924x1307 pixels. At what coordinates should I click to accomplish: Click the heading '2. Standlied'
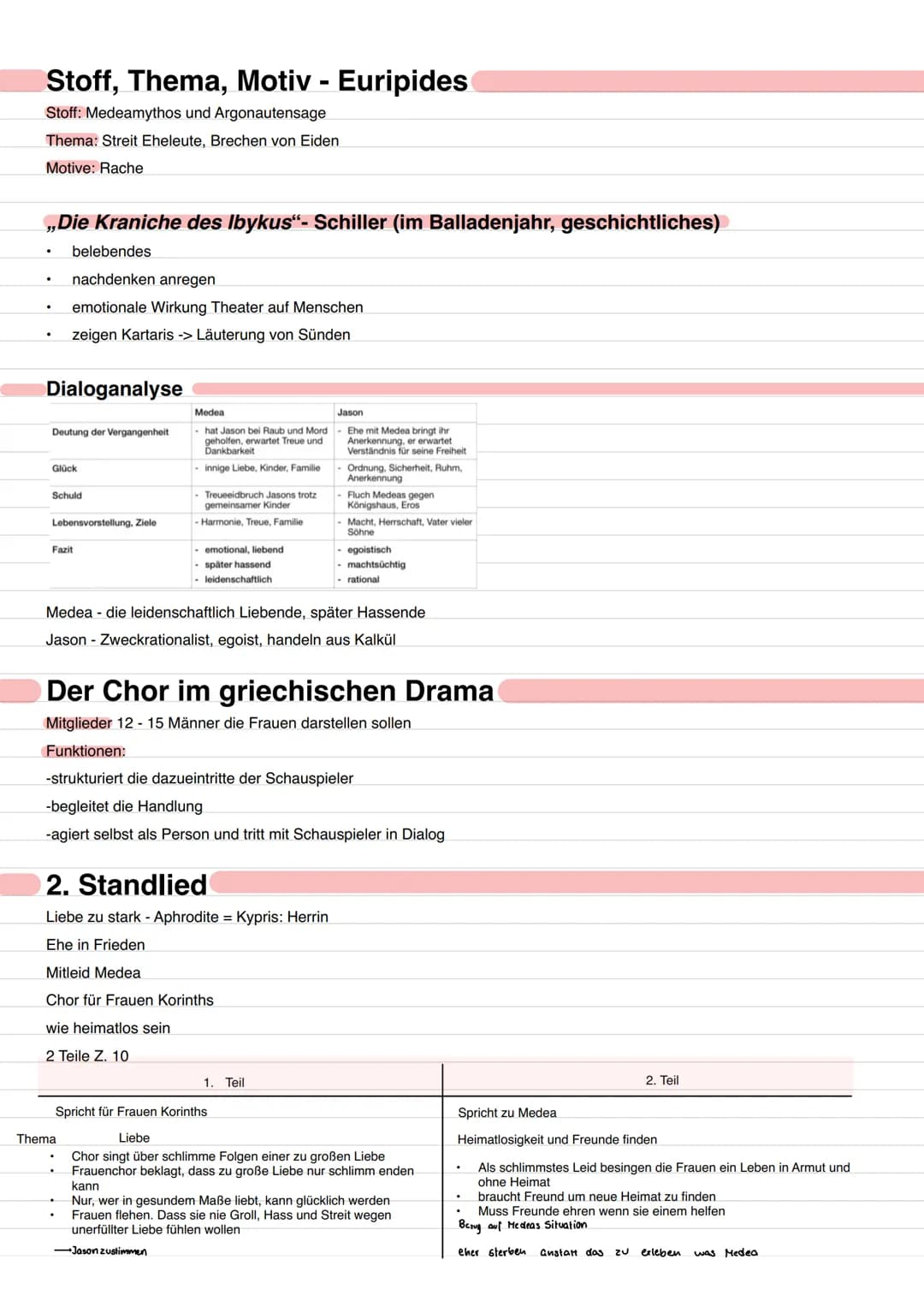(127, 884)
